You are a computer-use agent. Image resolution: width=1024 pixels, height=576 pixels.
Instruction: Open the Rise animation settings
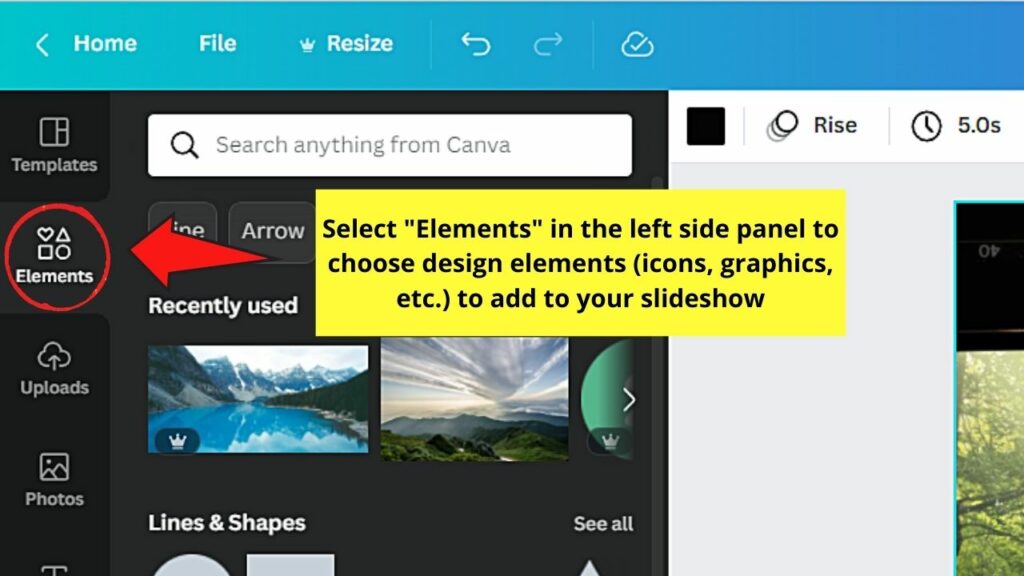pos(813,125)
